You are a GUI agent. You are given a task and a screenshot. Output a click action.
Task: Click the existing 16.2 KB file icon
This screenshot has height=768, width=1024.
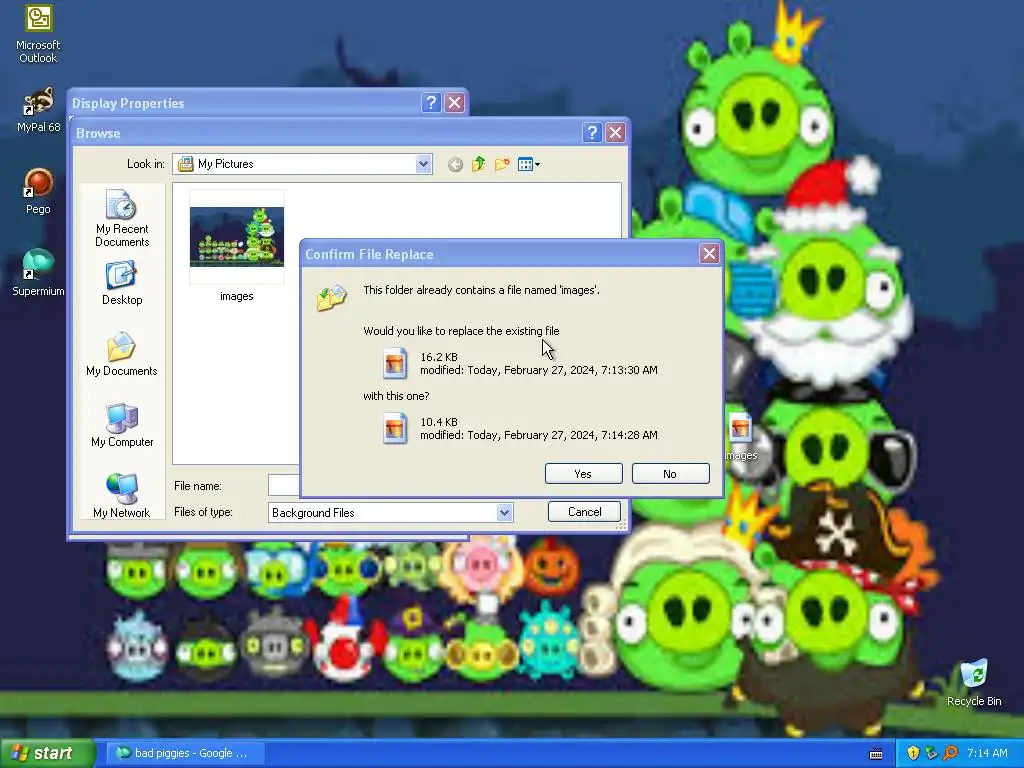coord(395,363)
